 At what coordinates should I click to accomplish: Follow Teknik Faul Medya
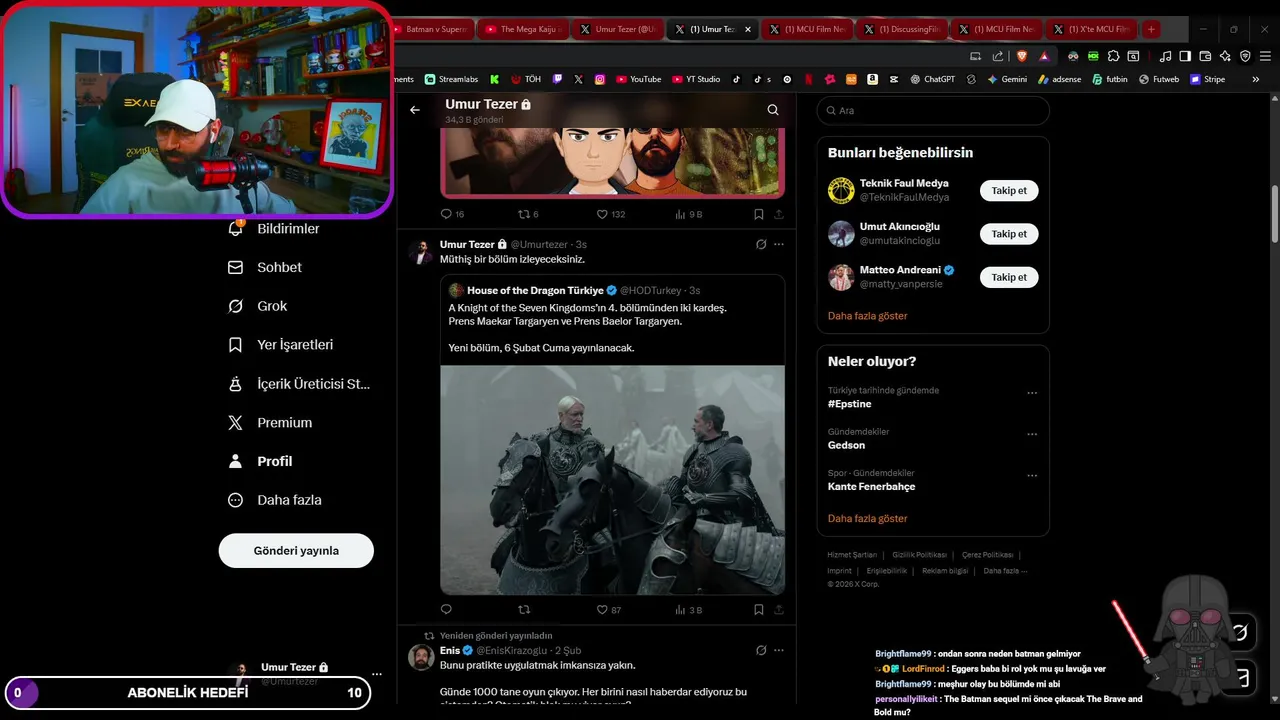[1009, 190]
